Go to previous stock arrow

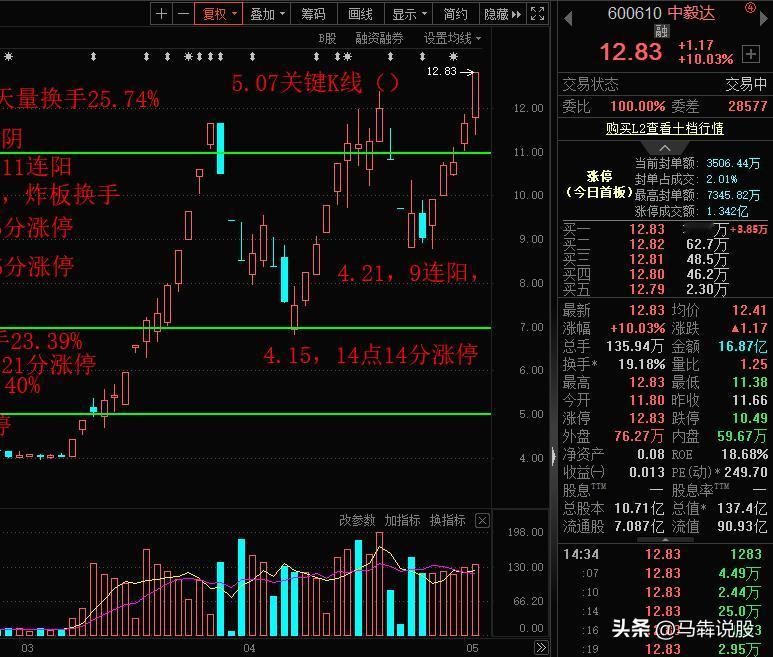coord(568,19)
